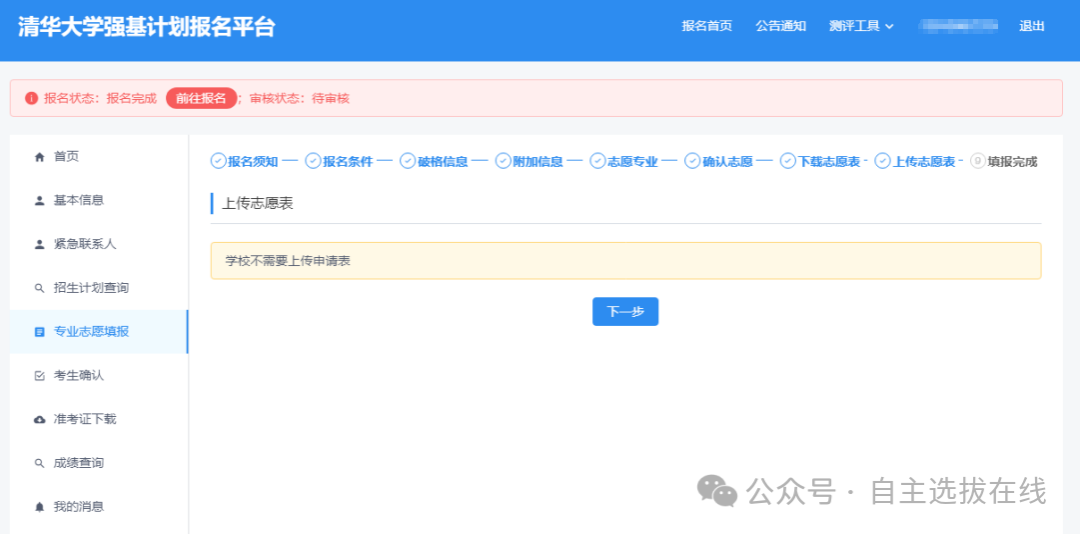1080x534 pixels.
Task: Open 报名首页 in the top navigation
Action: point(707,26)
